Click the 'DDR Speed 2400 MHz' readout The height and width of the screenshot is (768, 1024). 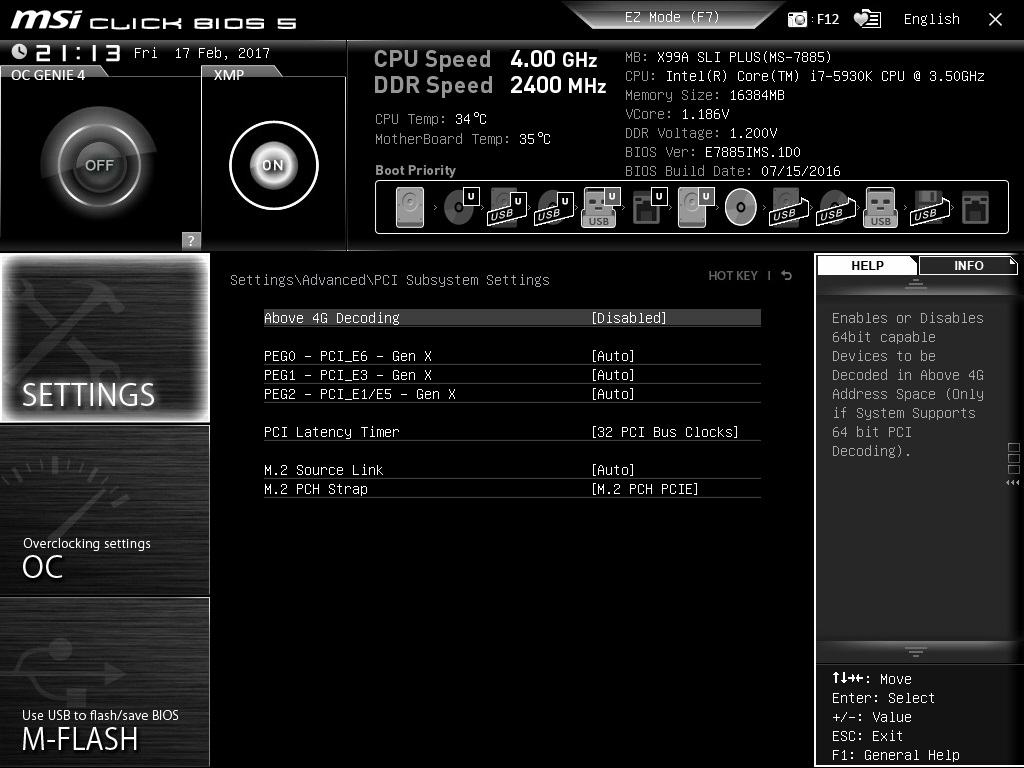490,85
